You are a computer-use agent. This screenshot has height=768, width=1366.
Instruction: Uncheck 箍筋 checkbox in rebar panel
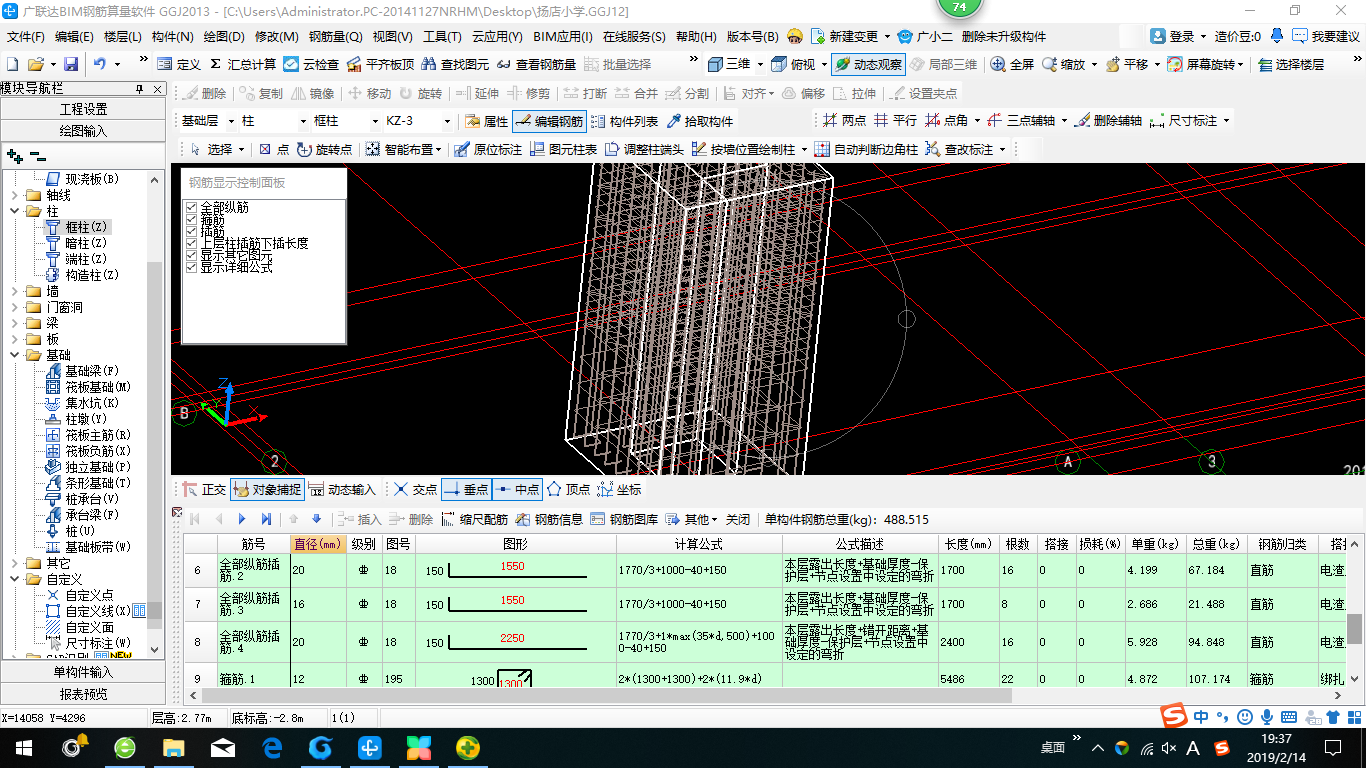click(x=191, y=220)
